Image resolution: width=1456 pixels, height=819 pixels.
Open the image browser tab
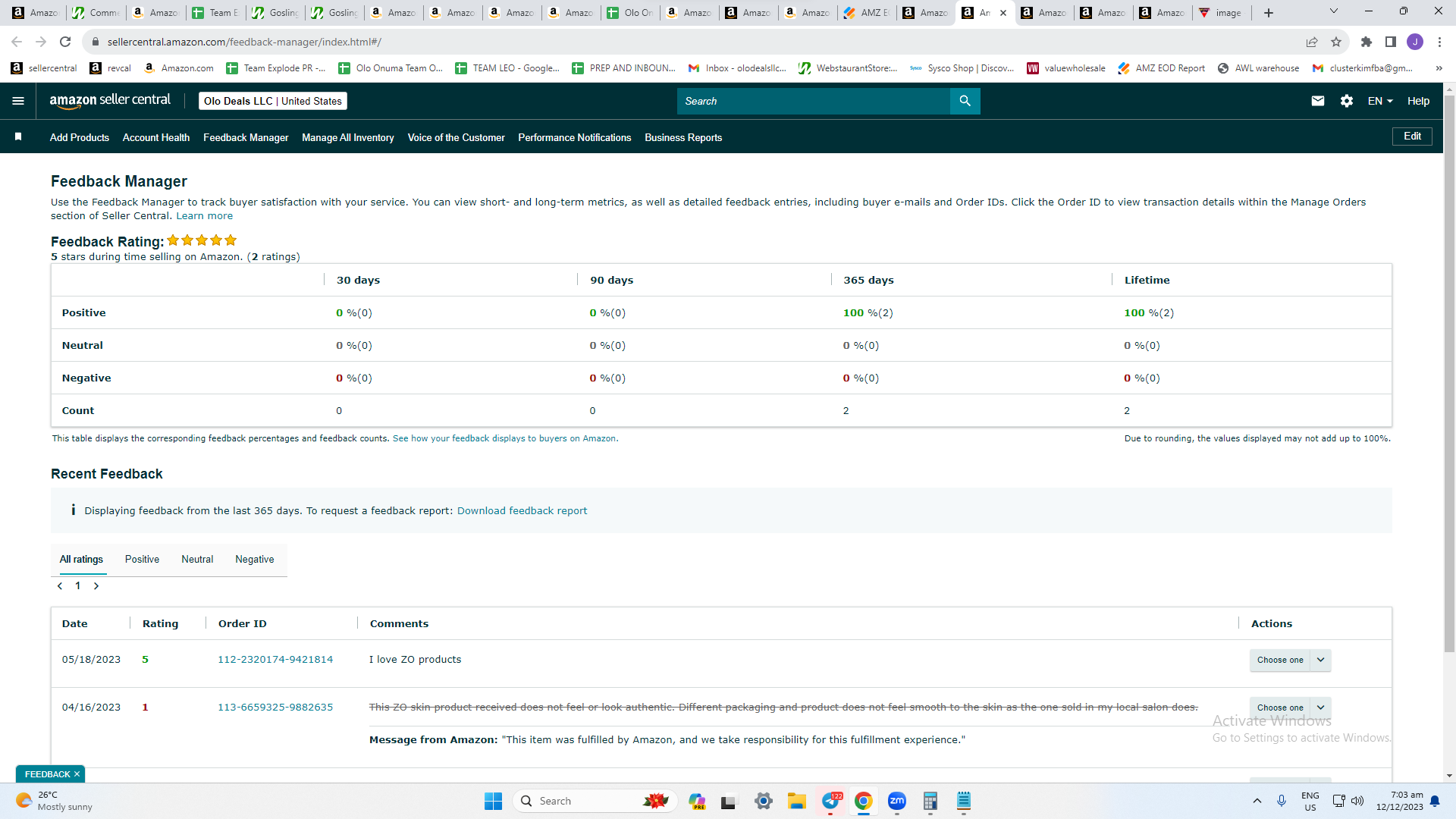tap(1222, 13)
